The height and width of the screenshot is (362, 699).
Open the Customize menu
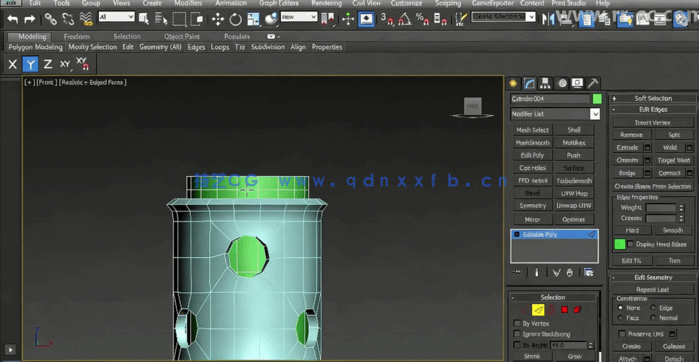[x=406, y=3]
